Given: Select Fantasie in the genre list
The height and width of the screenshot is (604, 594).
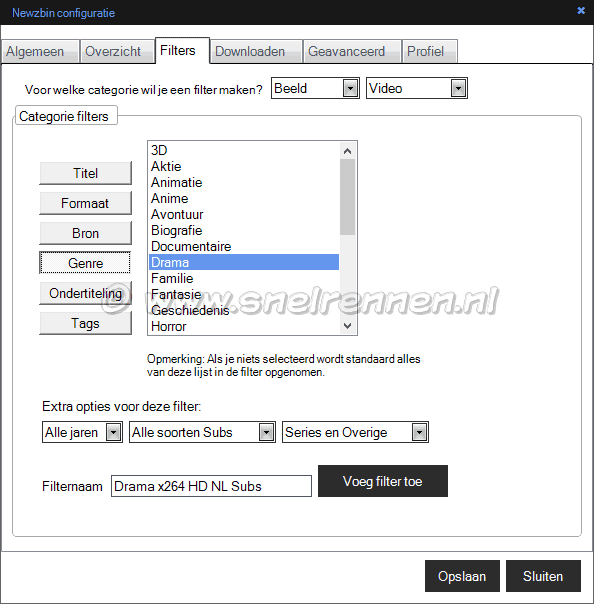Looking at the screenshot, I should 244,294.
